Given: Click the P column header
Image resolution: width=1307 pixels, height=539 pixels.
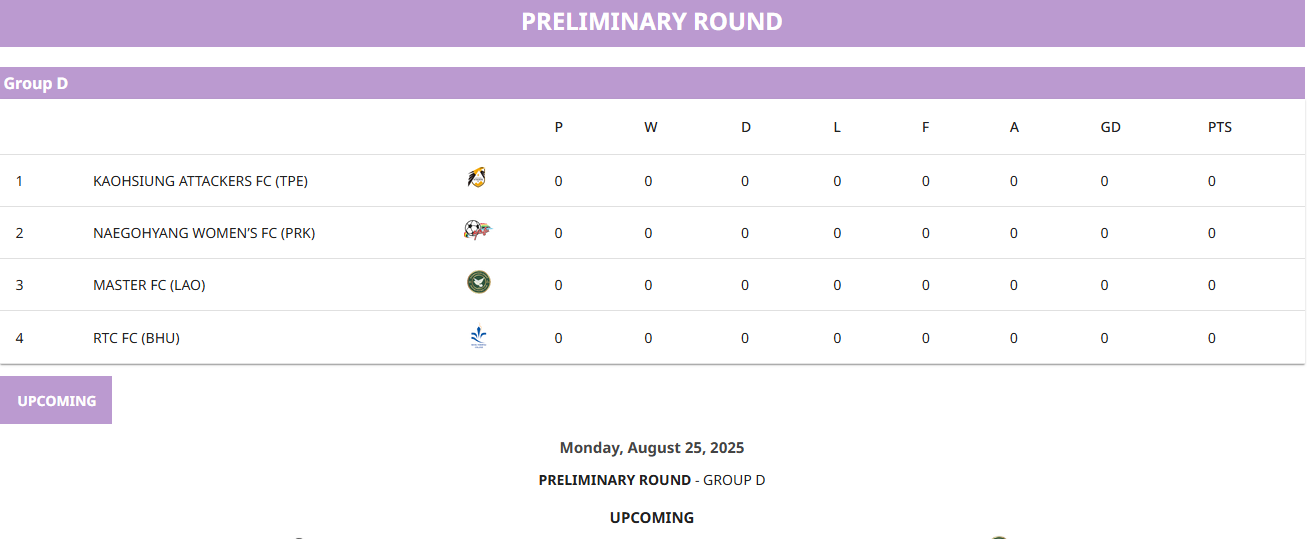Looking at the screenshot, I should coord(558,127).
